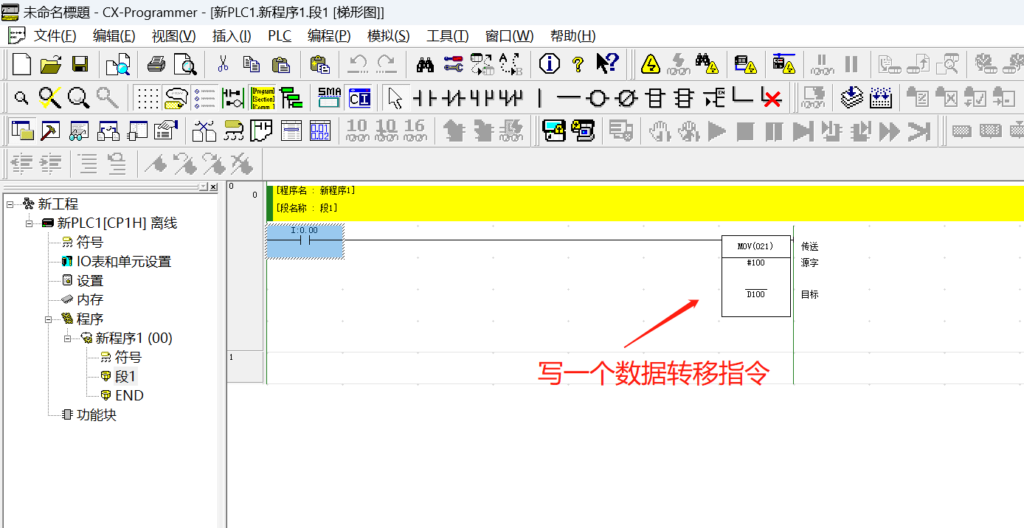Click the MOV(021) instruction block
Viewport: 1024px width, 528px height.
coord(756,277)
